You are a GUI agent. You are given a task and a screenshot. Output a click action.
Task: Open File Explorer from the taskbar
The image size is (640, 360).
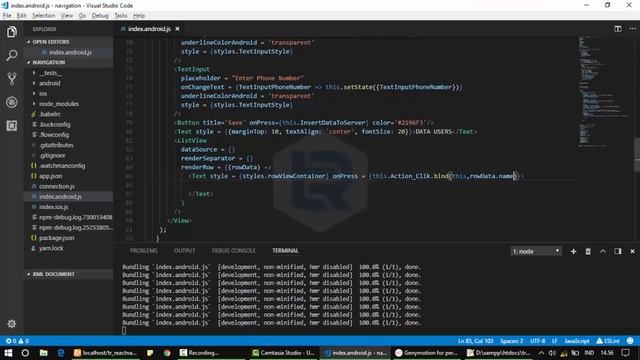coord(43,353)
